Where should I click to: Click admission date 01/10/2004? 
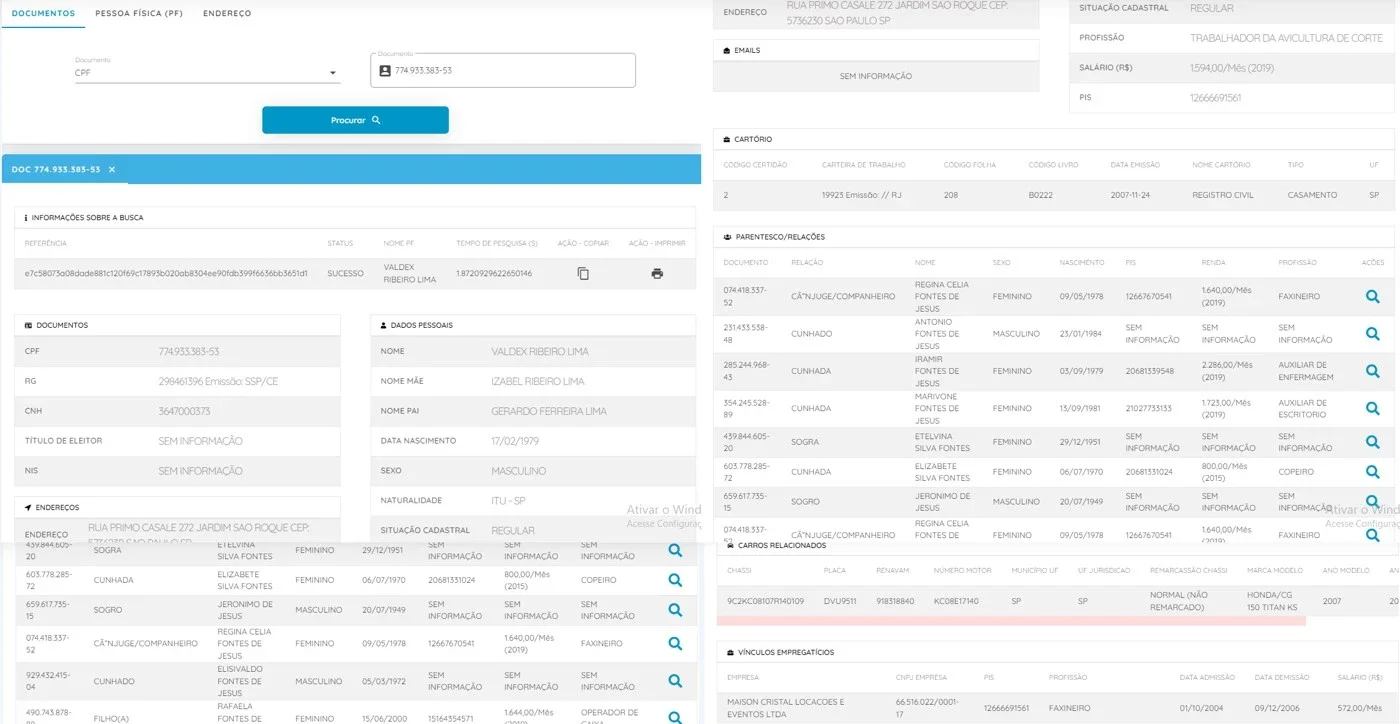coord(1201,708)
